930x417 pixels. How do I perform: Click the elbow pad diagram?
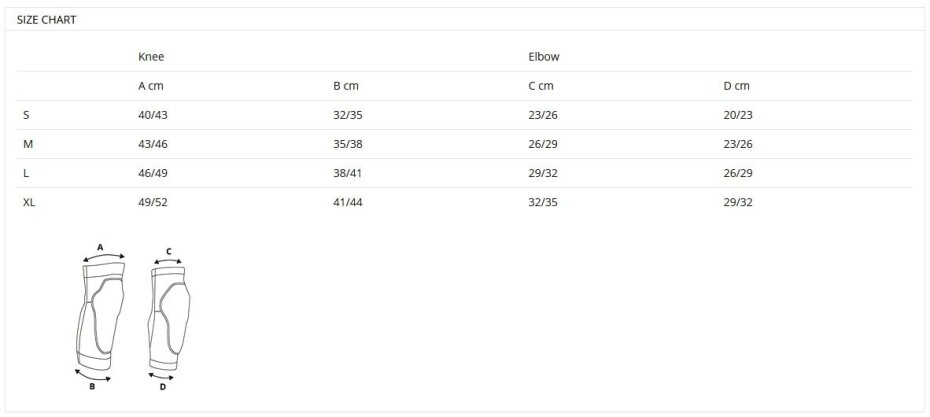169,318
